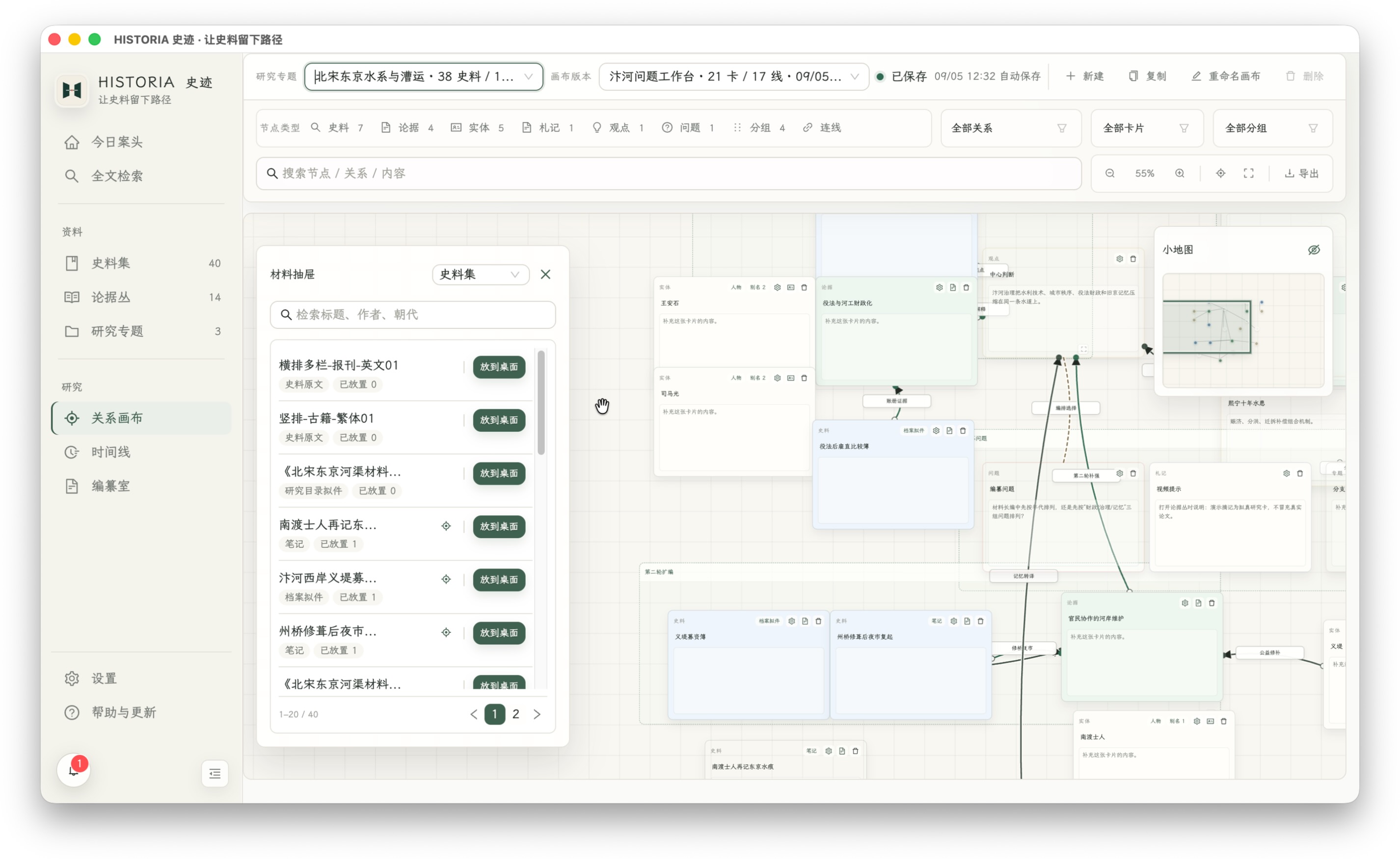Open notifications bell with badge

(73, 770)
